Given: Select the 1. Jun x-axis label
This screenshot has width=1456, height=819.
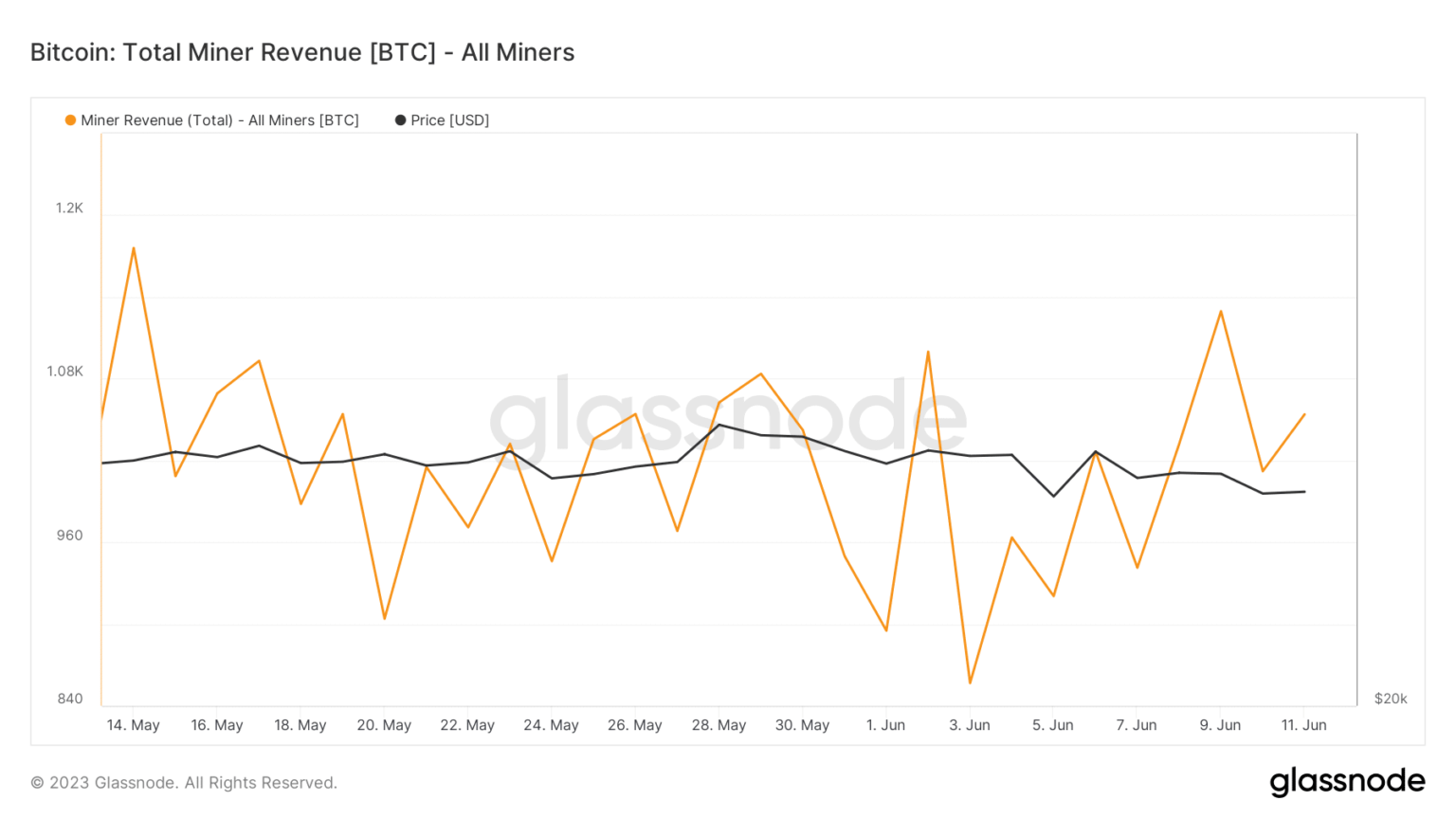Looking at the screenshot, I should [x=885, y=725].
